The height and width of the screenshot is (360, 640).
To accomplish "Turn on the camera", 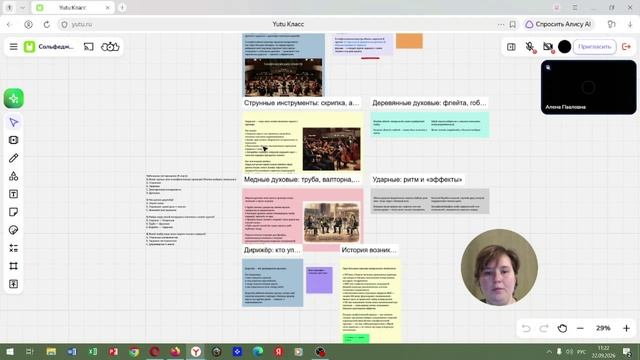I will [x=548, y=47].
